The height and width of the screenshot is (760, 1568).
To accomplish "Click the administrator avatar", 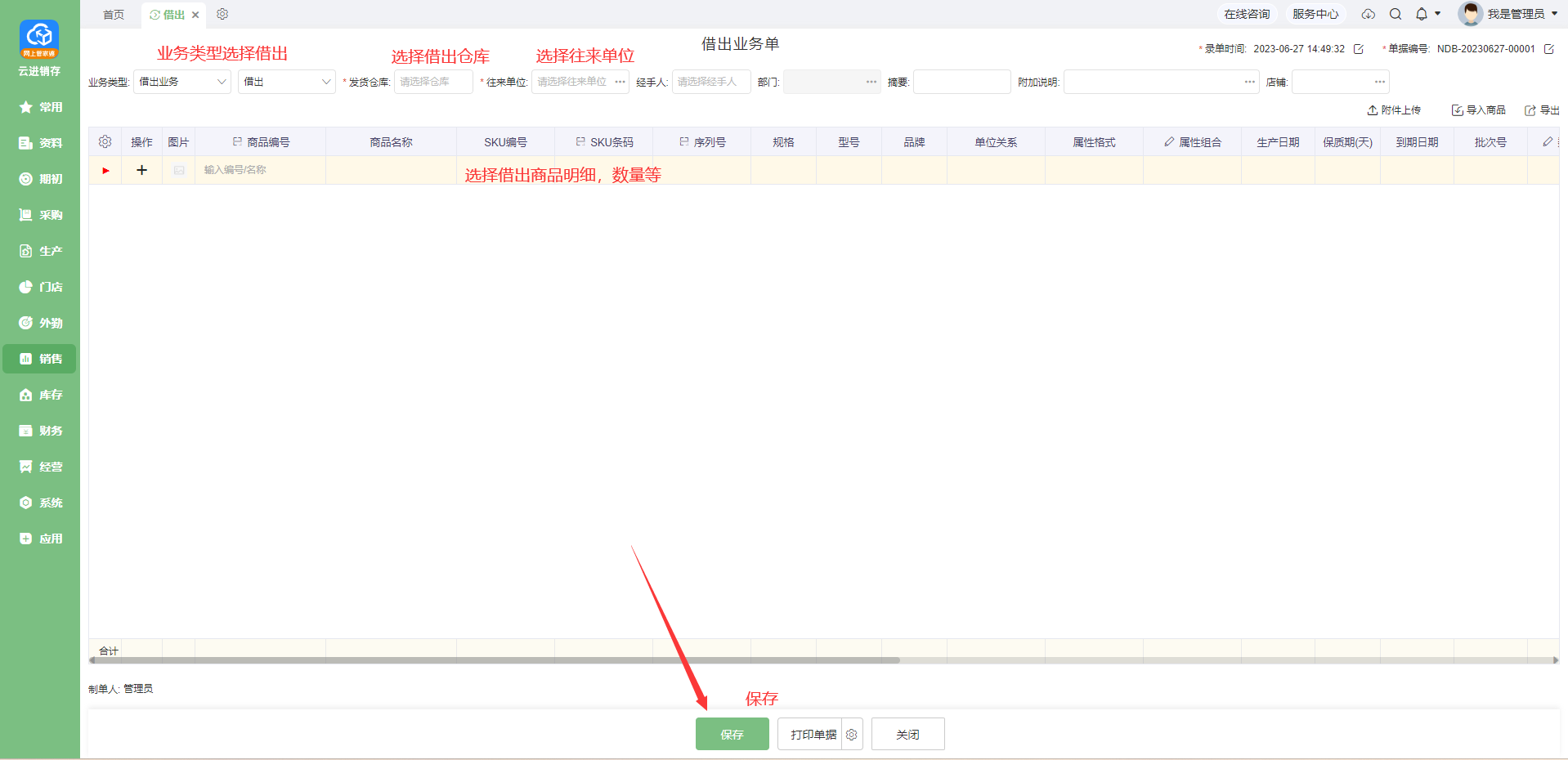I will pyautogui.click(x=1470, y=14).
